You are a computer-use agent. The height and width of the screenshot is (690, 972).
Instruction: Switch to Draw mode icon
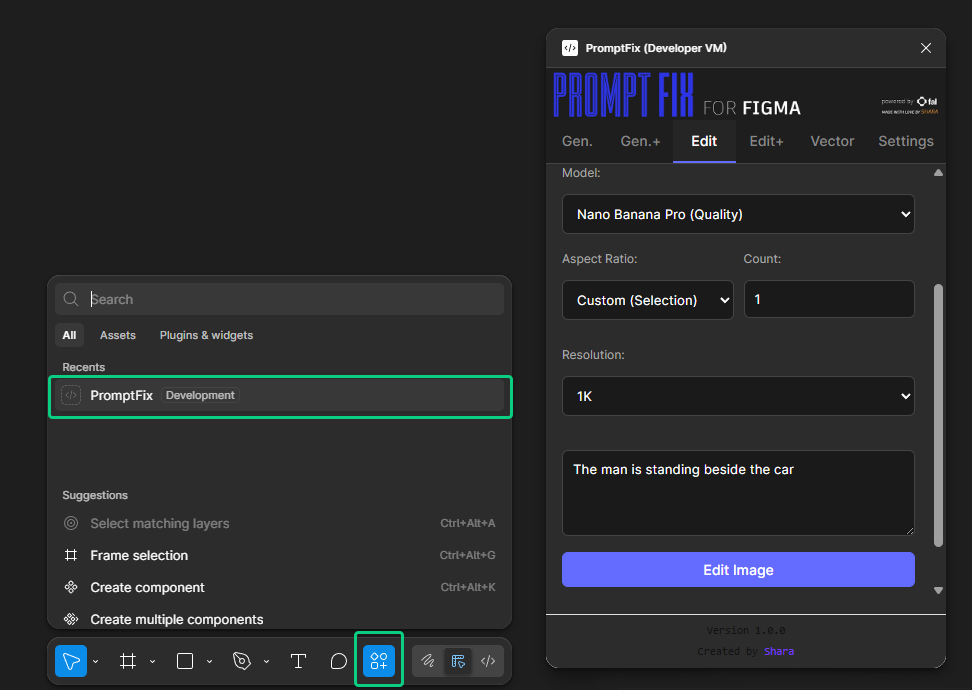tap(428, 661)
